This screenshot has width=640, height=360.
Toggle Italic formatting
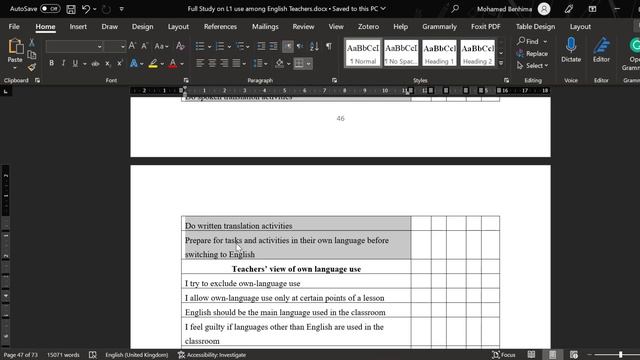pyautogui.click(x=63, y=64)
